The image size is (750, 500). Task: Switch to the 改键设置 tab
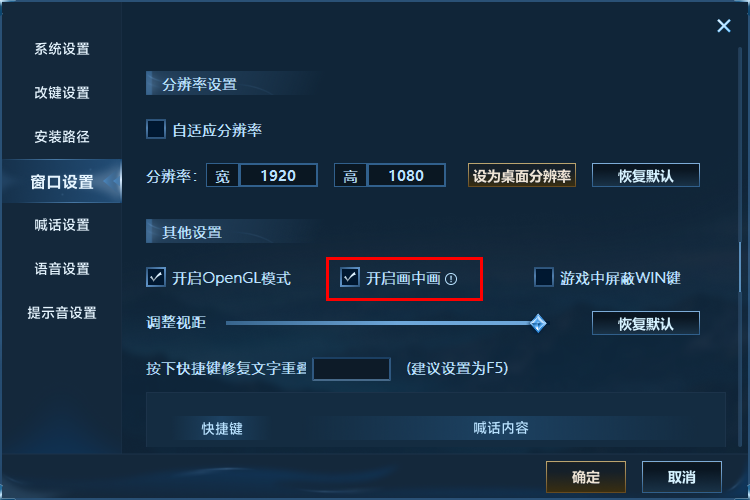pyautogui.click(x=62, y=93)
